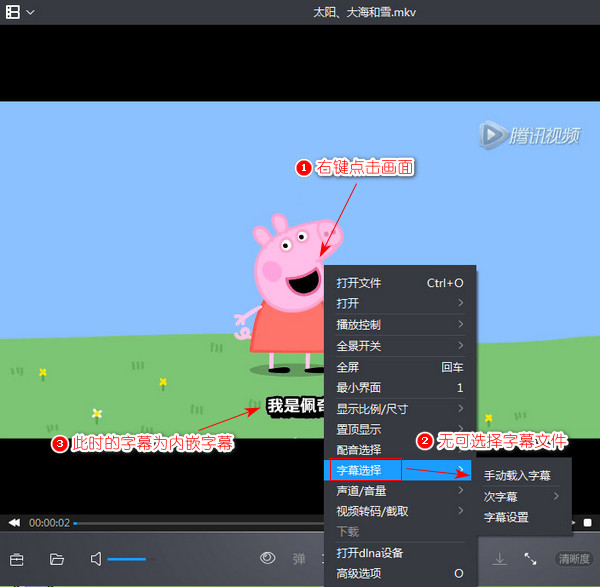Open the toolbox icon at bottom left

click(x=16, y=559)
